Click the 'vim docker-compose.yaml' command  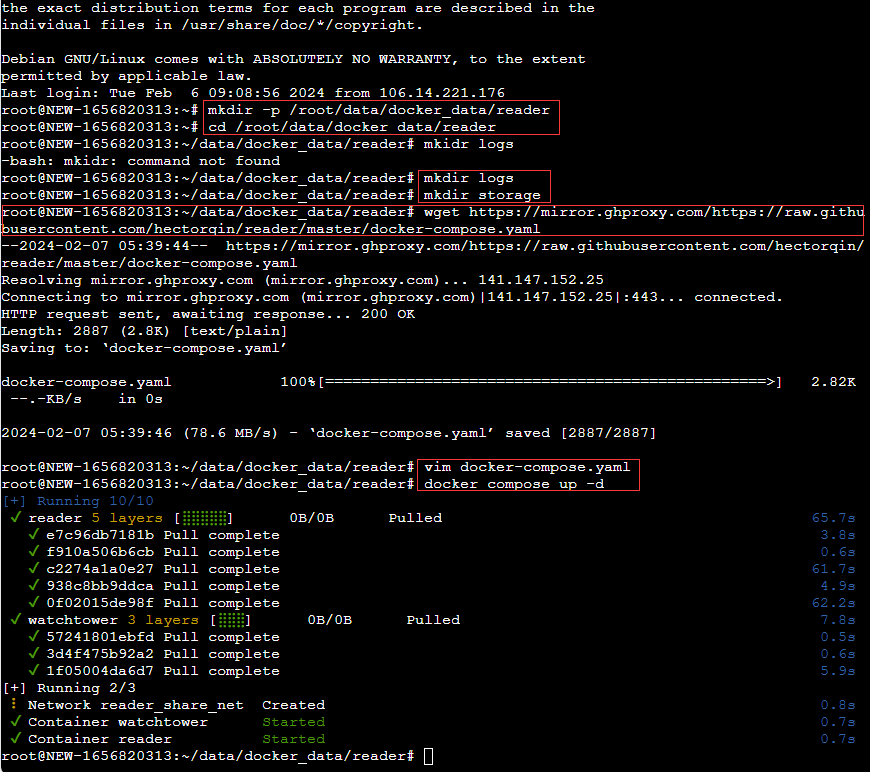click(x=527, y=467)
